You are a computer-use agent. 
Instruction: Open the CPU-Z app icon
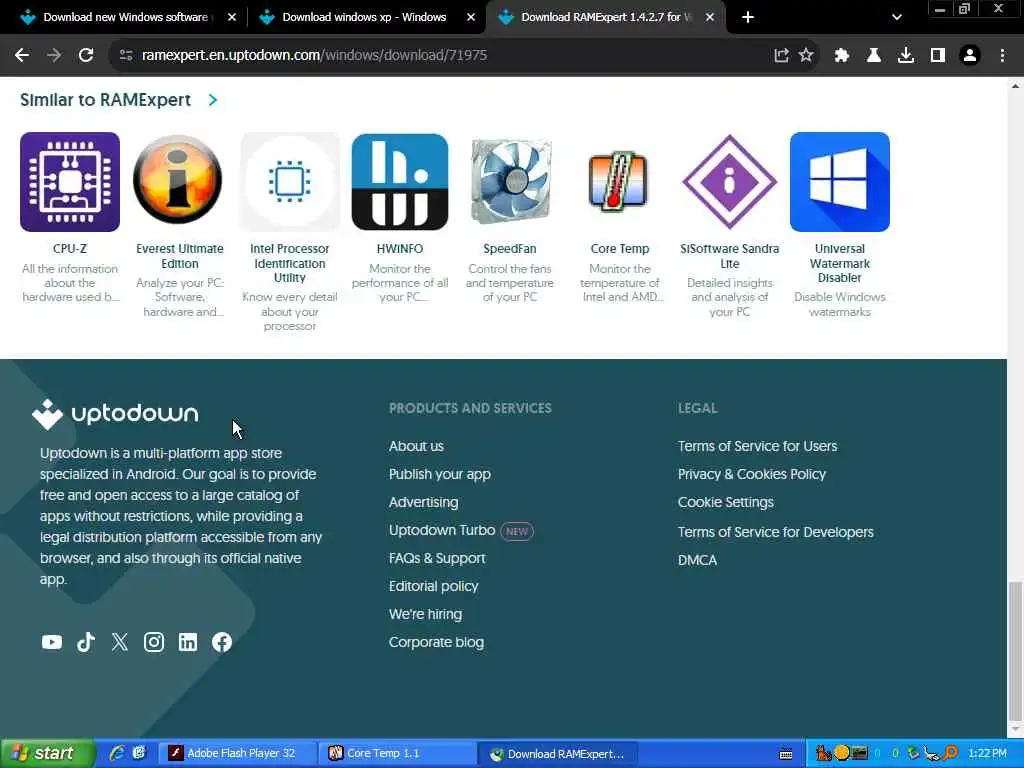[x=70, y=182]
